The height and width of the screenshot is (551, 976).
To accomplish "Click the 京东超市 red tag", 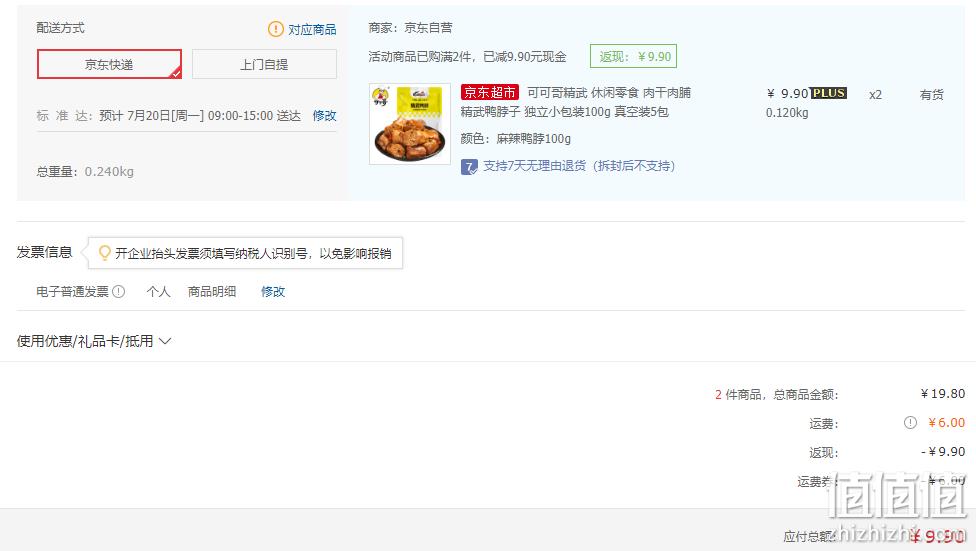I will pos(490,93).
